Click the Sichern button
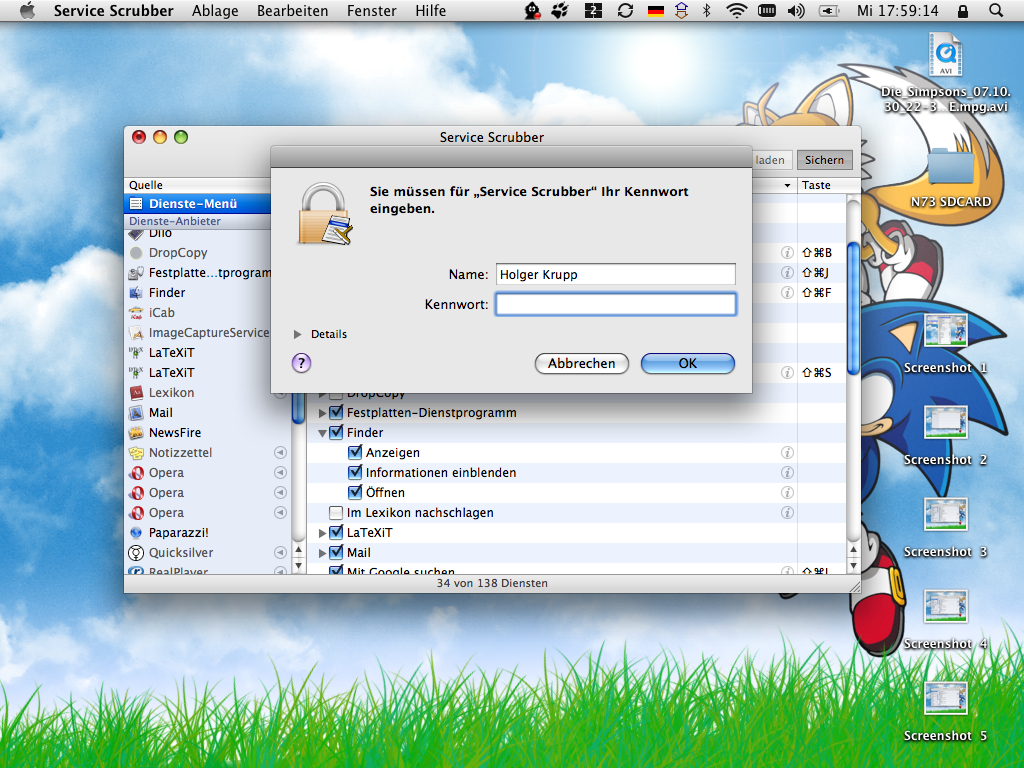Screen dimensions: 1024x768 824,160
